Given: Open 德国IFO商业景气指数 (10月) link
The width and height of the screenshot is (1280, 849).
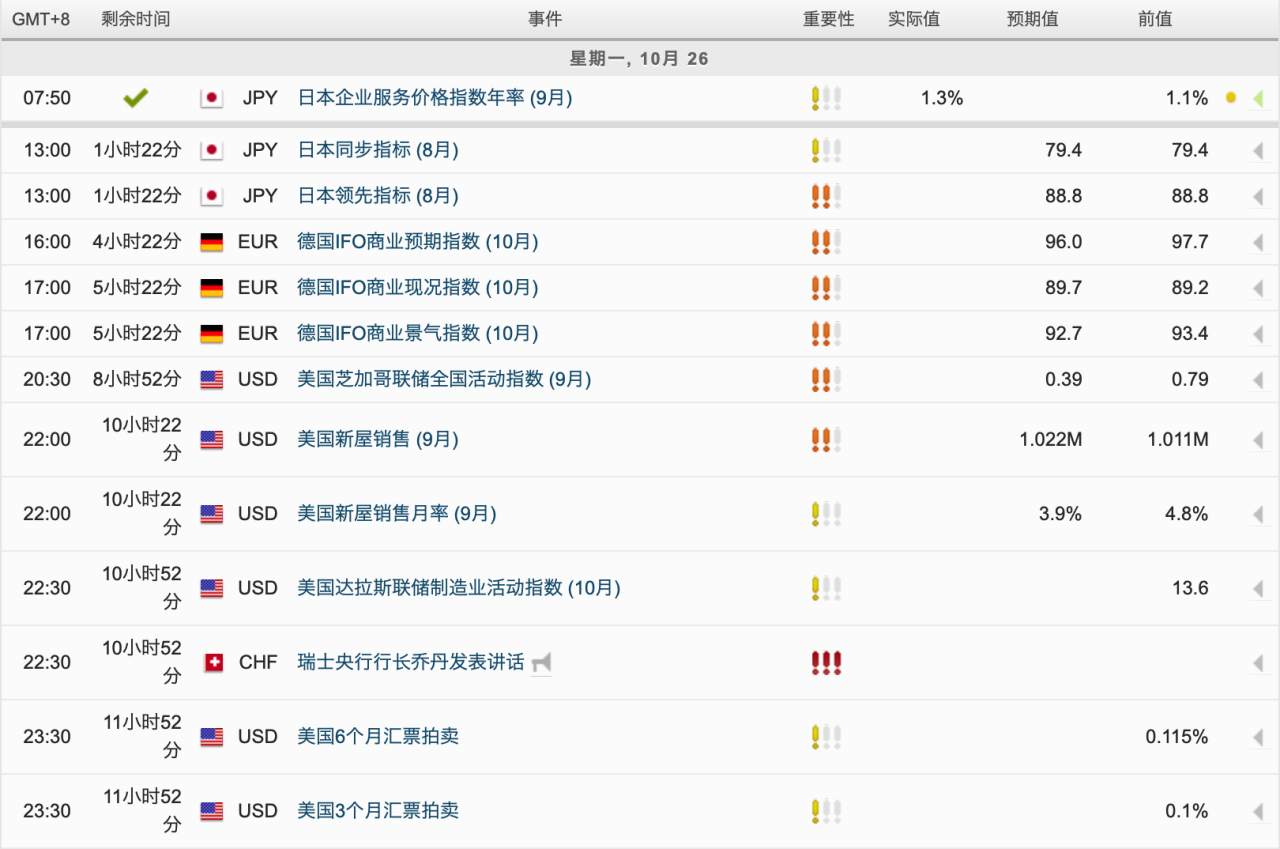Looking at the screenshot, I should click(x=418, y=333).
